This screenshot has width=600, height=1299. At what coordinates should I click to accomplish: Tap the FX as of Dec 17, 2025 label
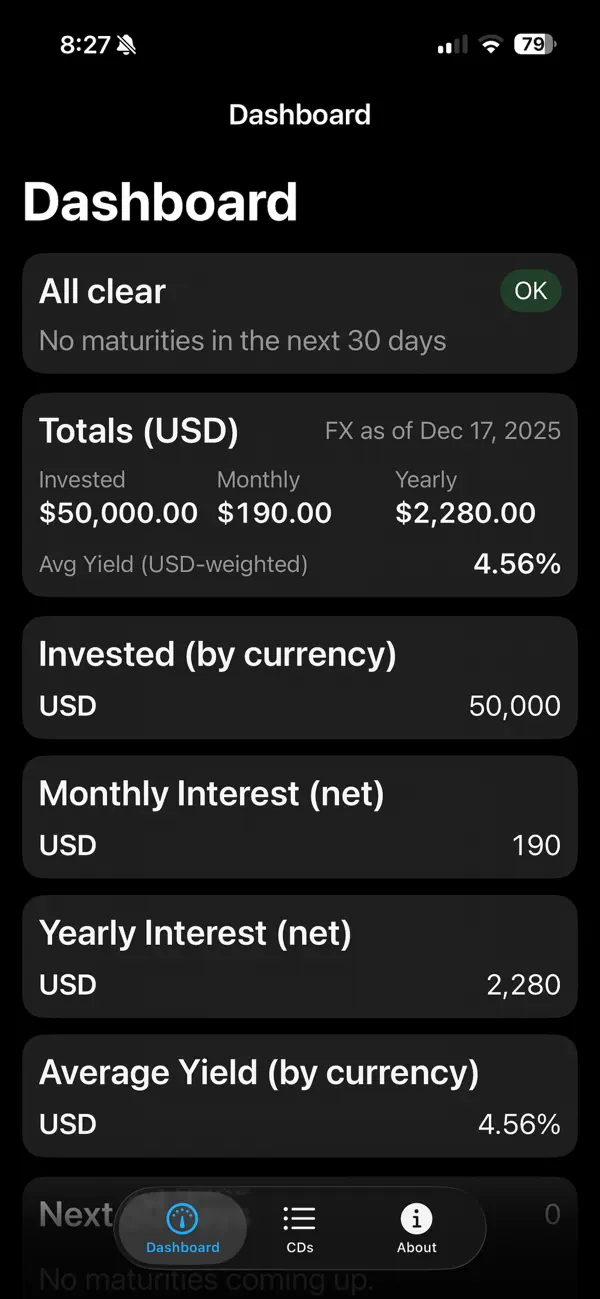[442, 430]
